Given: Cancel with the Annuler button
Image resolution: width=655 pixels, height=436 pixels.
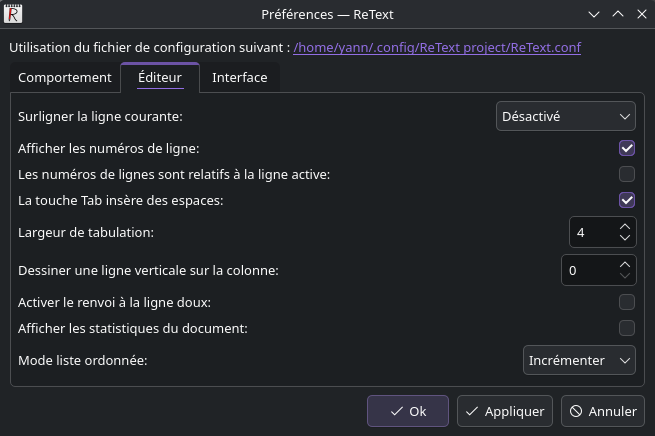Looking at the screenshot, I should pos(602,411).
